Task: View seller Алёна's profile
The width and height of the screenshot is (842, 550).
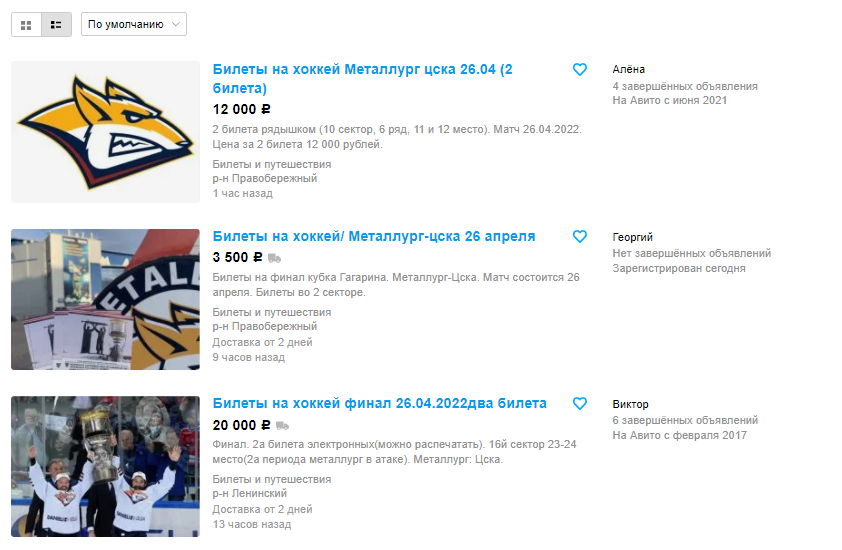Action: 628,69
